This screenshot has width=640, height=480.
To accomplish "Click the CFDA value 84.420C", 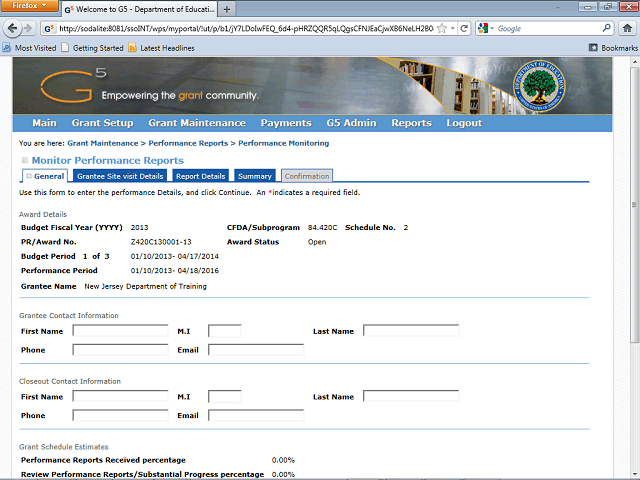I will [322, 228].
